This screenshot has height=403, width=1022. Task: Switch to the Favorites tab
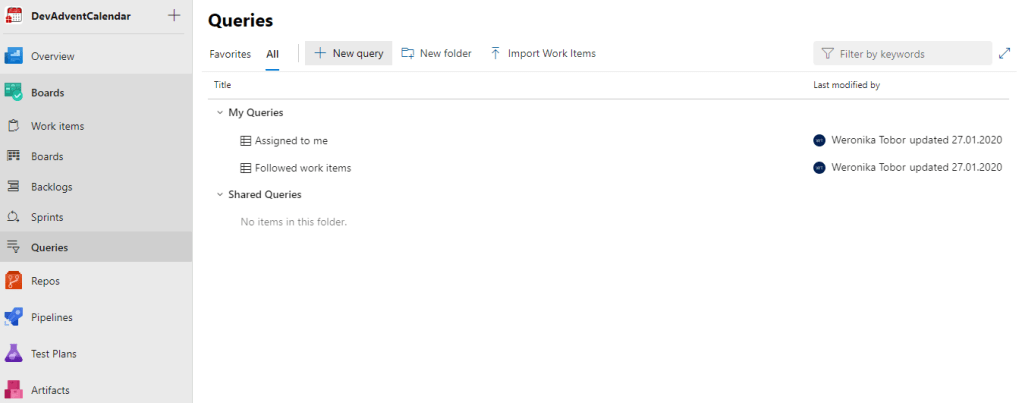[x=230, y=54]
